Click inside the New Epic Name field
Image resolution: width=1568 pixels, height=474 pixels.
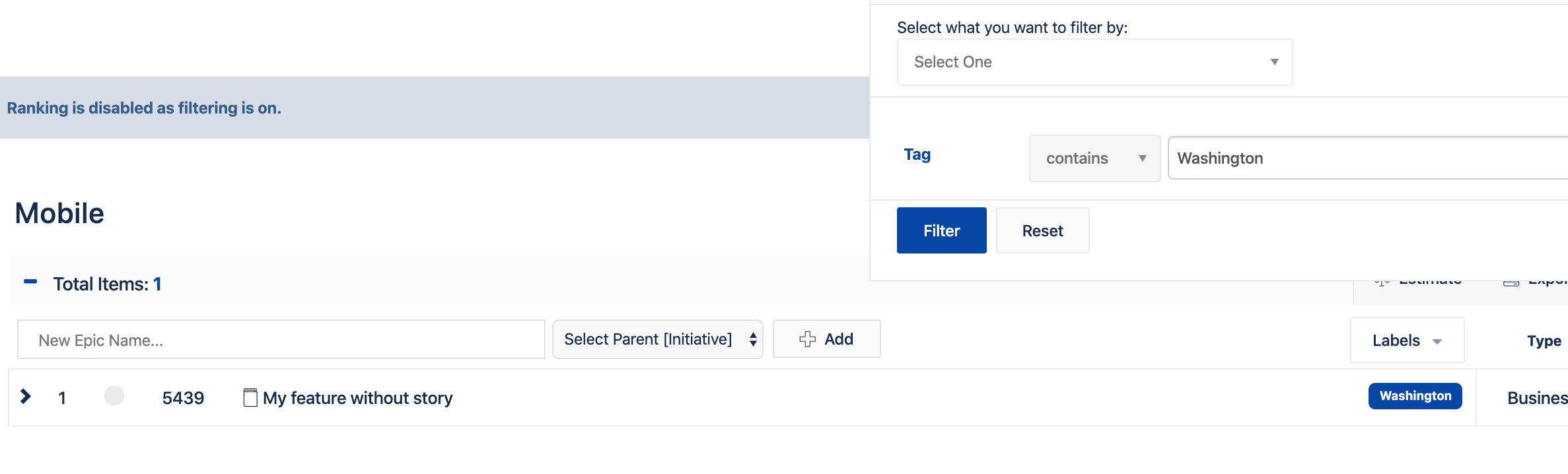281,339
